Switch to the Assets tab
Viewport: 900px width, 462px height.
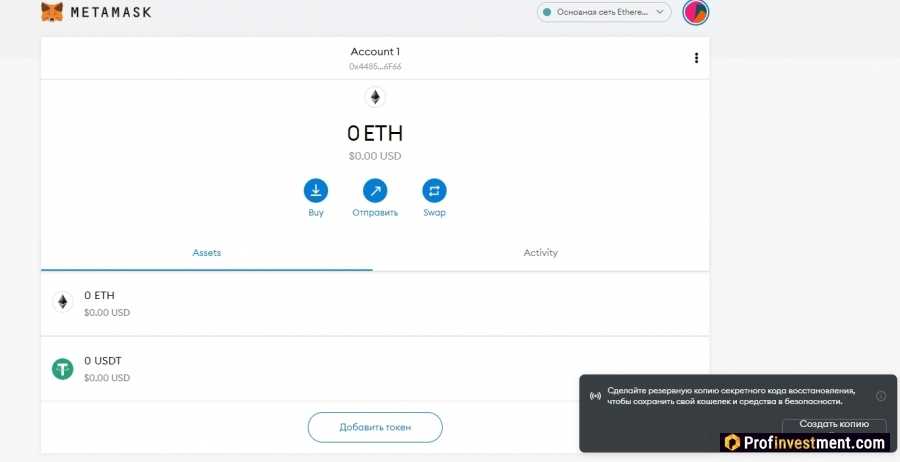click(207, 253)
